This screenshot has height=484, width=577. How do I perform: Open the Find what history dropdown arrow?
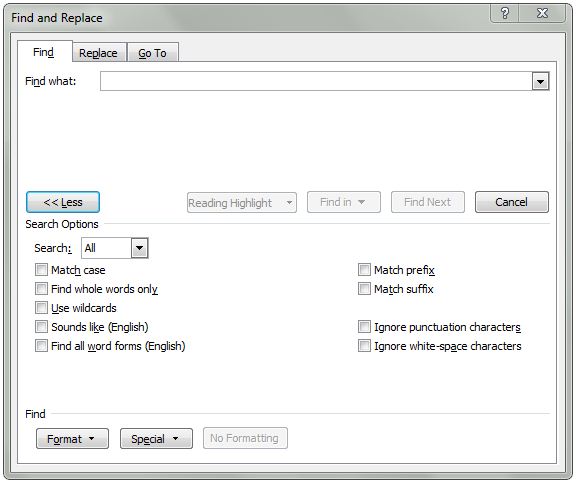click(540, 81)
